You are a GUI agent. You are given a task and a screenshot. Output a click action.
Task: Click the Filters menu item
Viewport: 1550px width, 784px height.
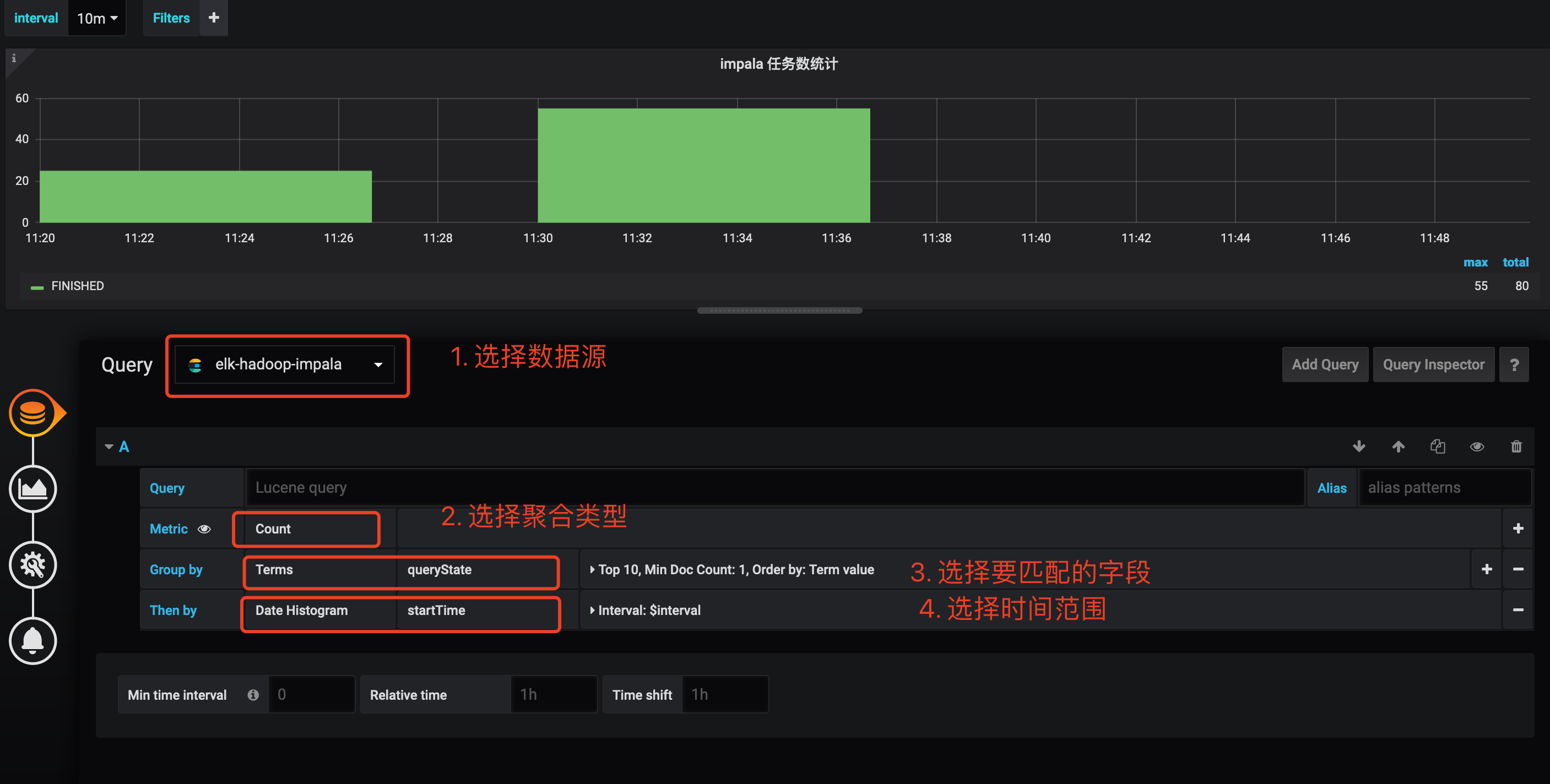[x=170, y=14]
